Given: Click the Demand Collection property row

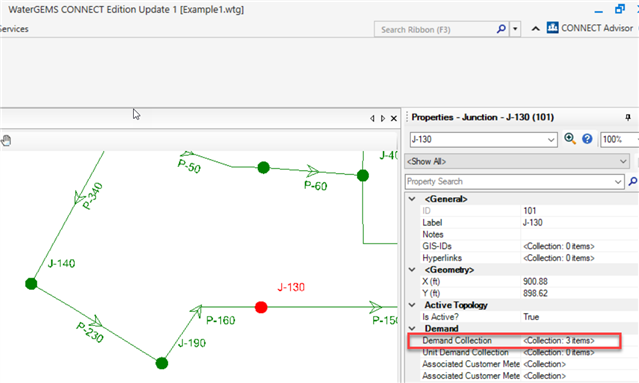Looking at the screenshot, I should click(x=514, y=340).
